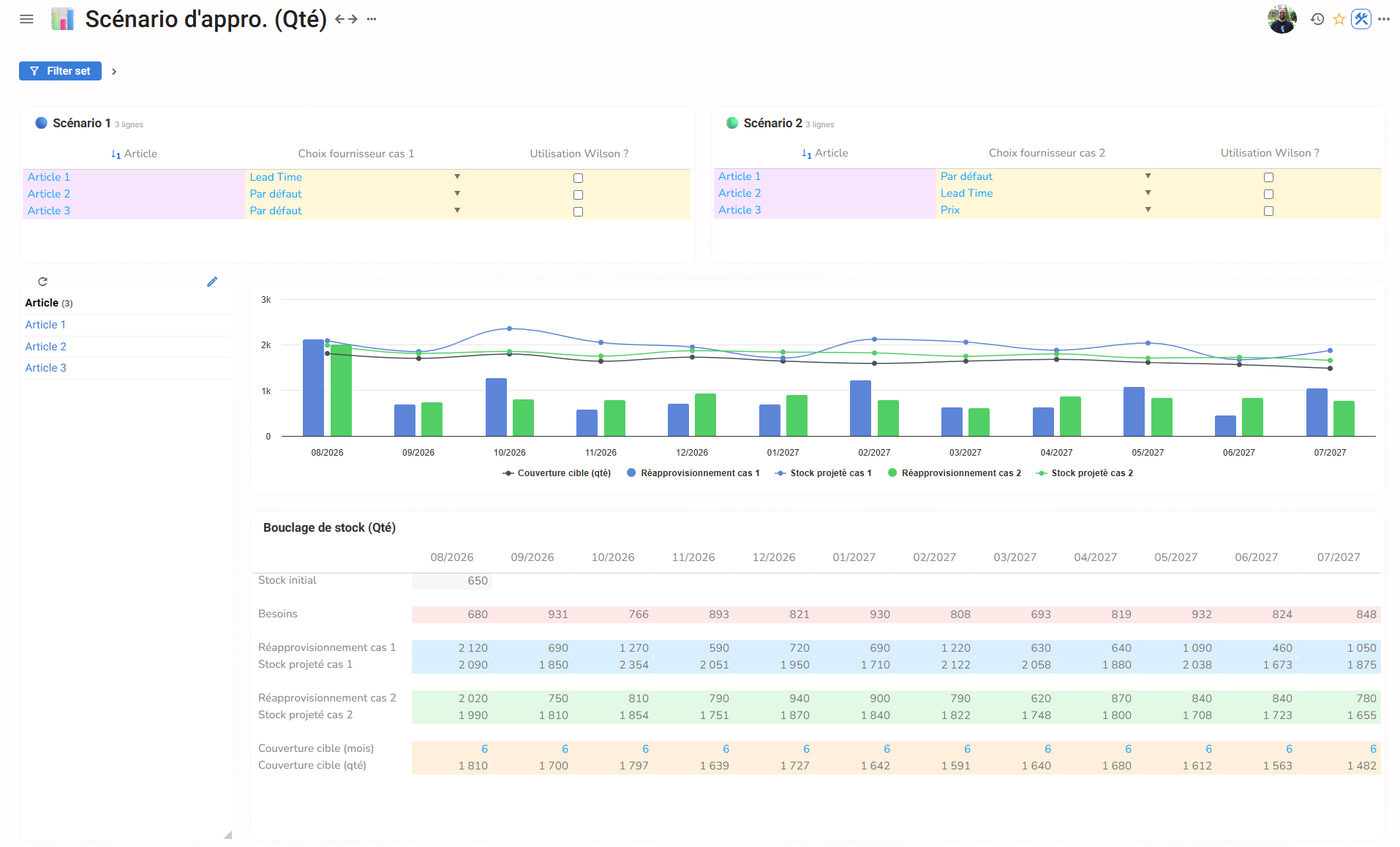The image size is (1400, 847).
Task: Sort Scénario 1 table by Article column
Action: click(x=134, y=154)
